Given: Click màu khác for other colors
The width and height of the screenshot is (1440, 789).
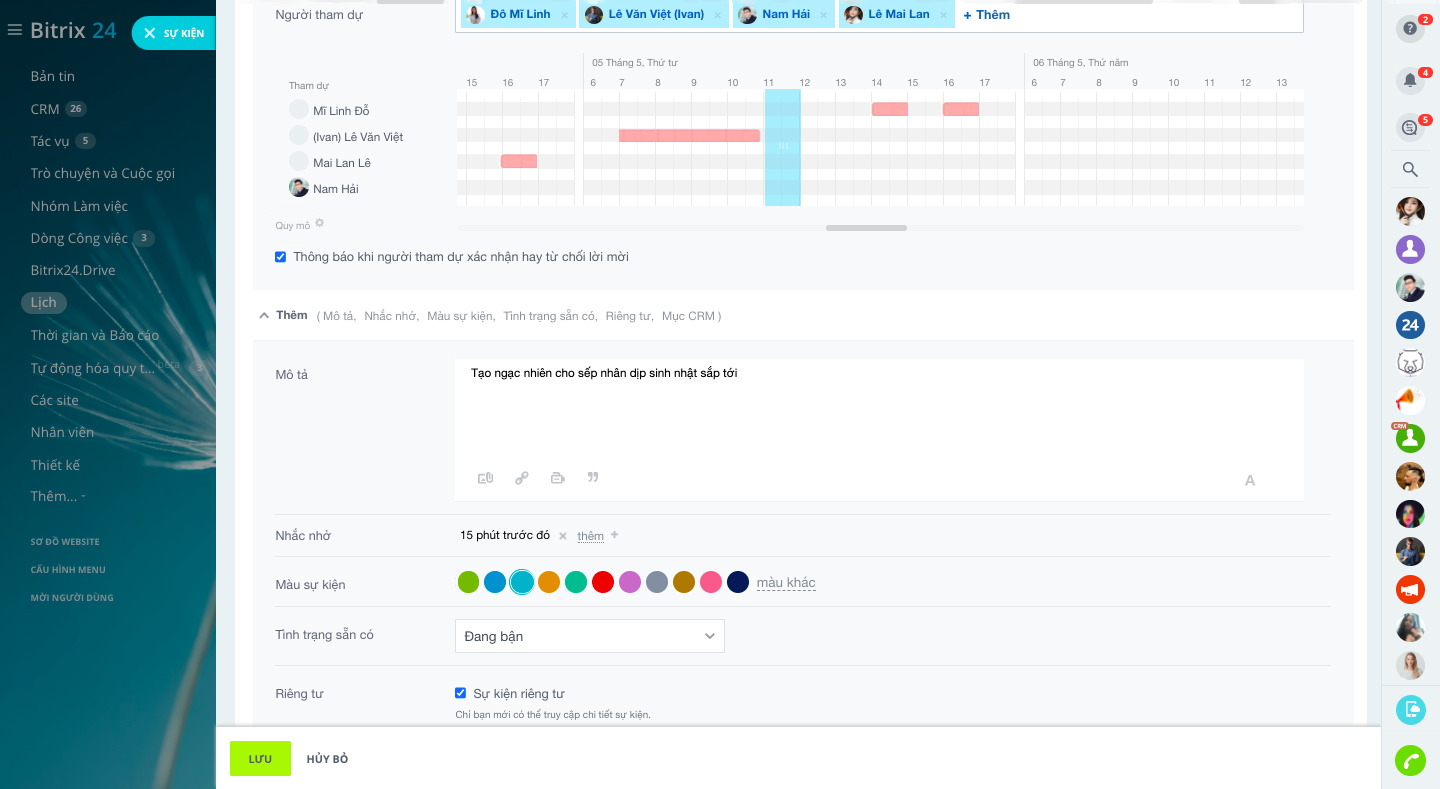Looking at the screenshot, I should [786, 583].
